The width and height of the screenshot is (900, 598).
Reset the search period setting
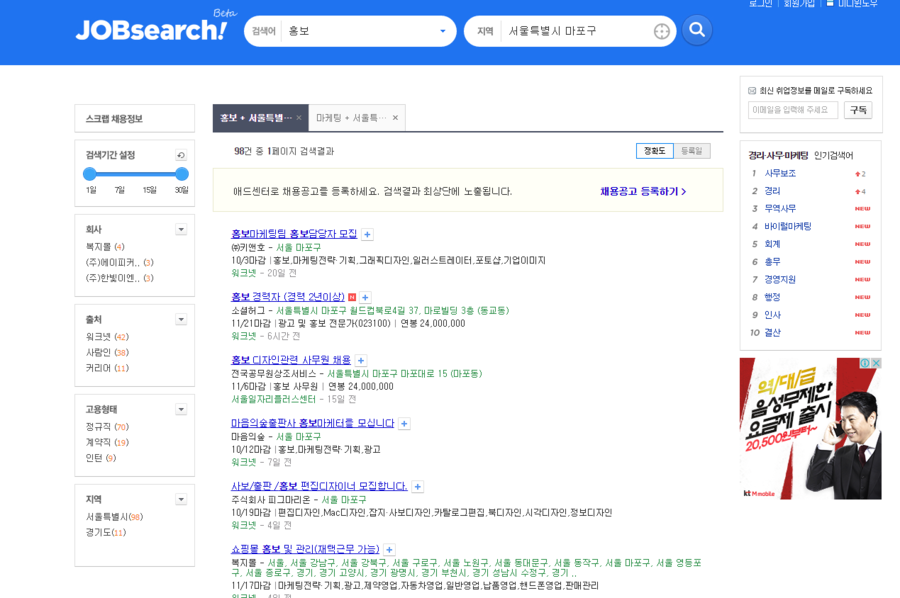tap(181, 155)
